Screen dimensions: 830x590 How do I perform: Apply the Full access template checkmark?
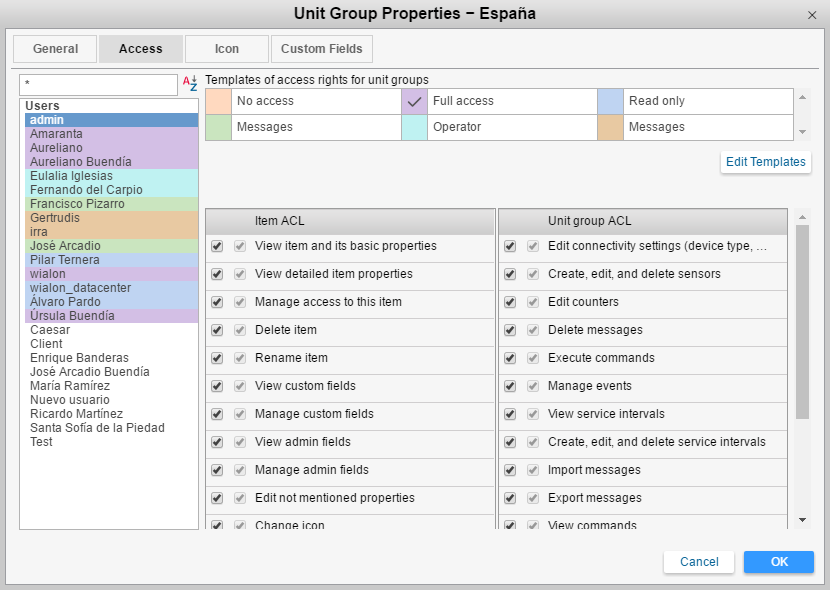[x=415, y=101]
